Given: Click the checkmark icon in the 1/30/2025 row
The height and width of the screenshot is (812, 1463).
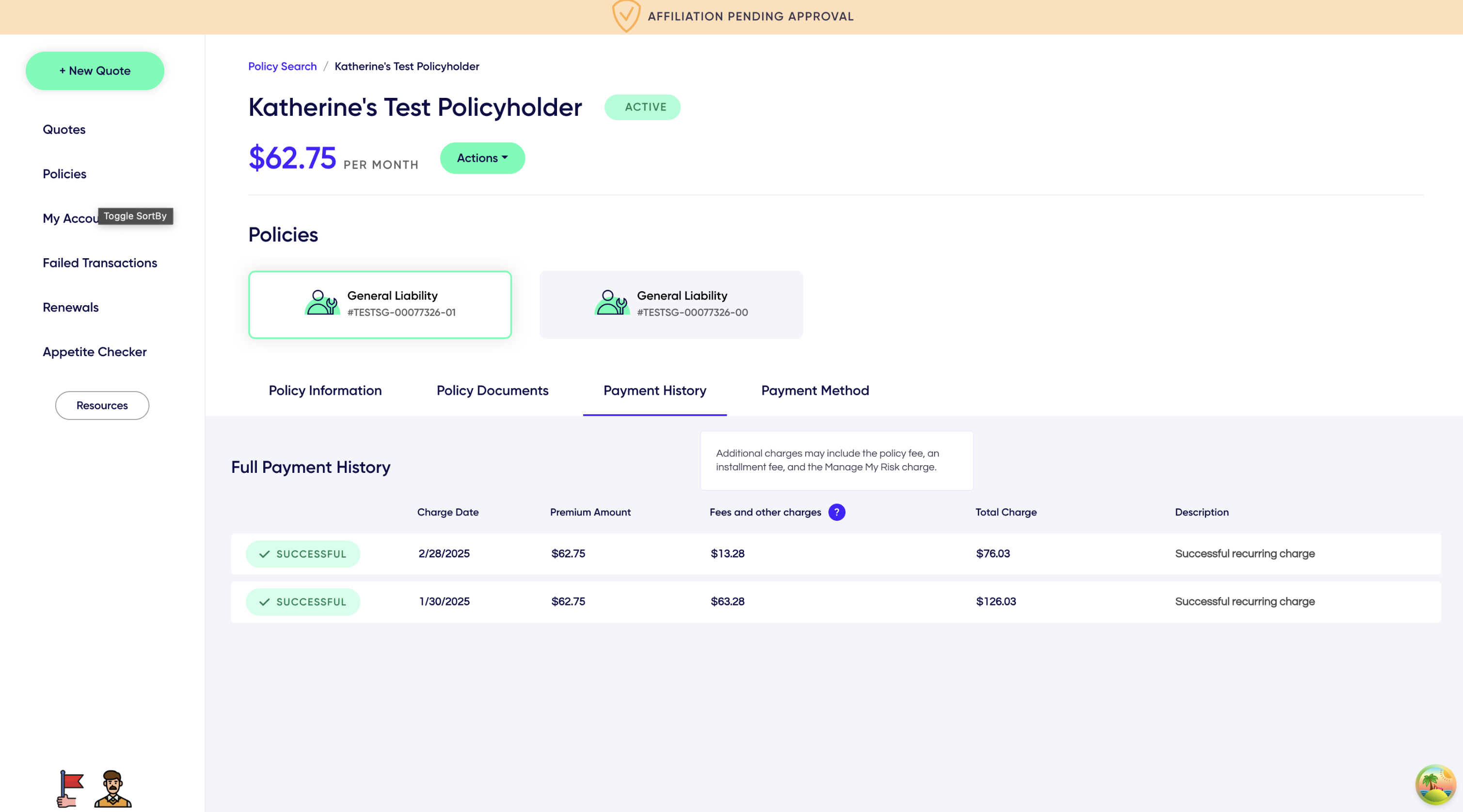Looking at the screenshot, I should (264, 601).
